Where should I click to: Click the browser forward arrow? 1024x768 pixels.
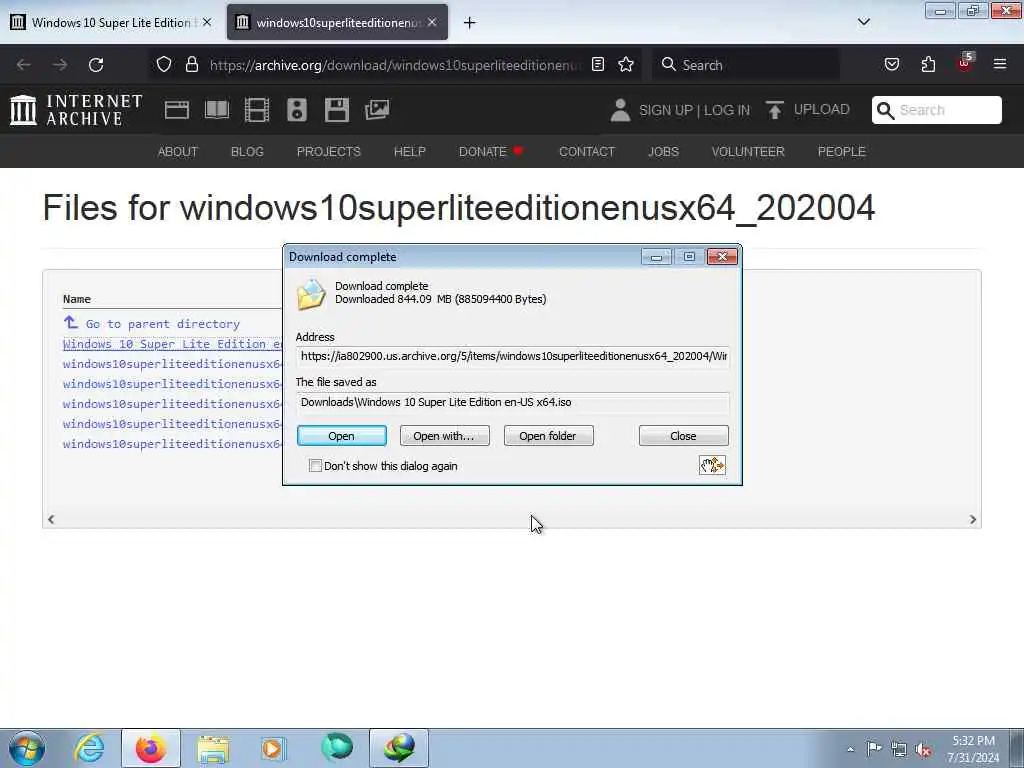60,65
